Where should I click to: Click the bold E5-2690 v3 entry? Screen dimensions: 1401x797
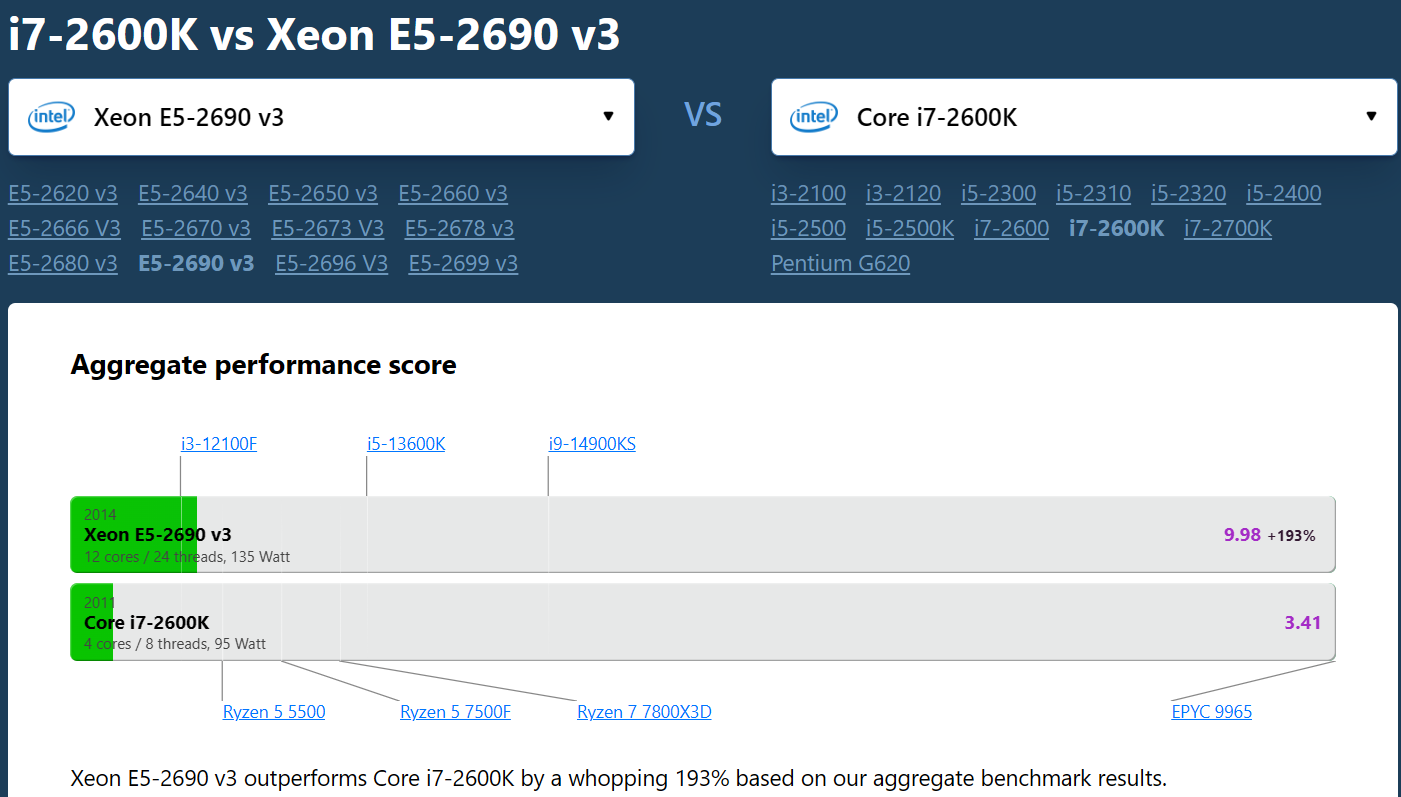pos(196,264)
